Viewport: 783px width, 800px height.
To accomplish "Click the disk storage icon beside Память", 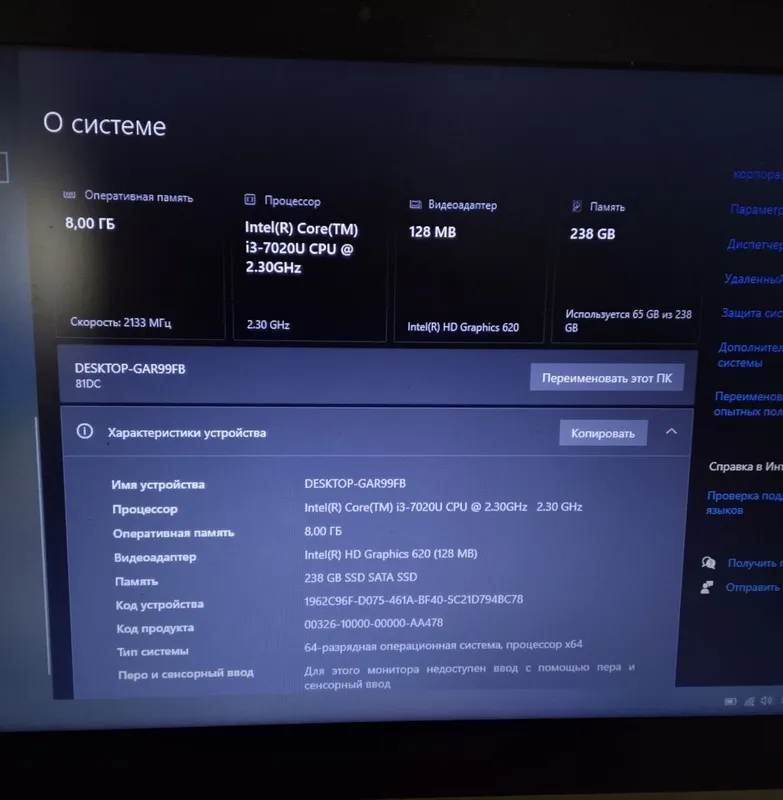I will (x=577, y=206).
